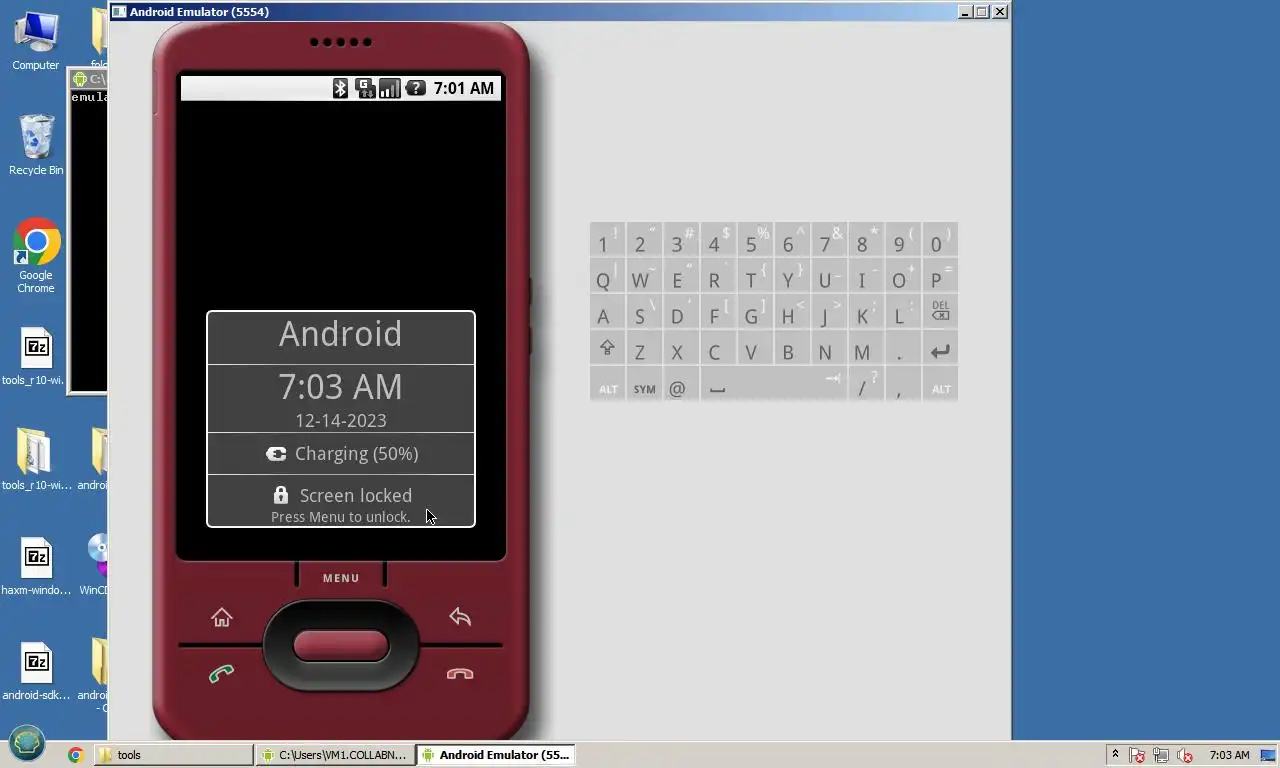The width and height of the screenshot is (1280, 768).
Task: Click the Bluetooth status icon
Action: 340,88
